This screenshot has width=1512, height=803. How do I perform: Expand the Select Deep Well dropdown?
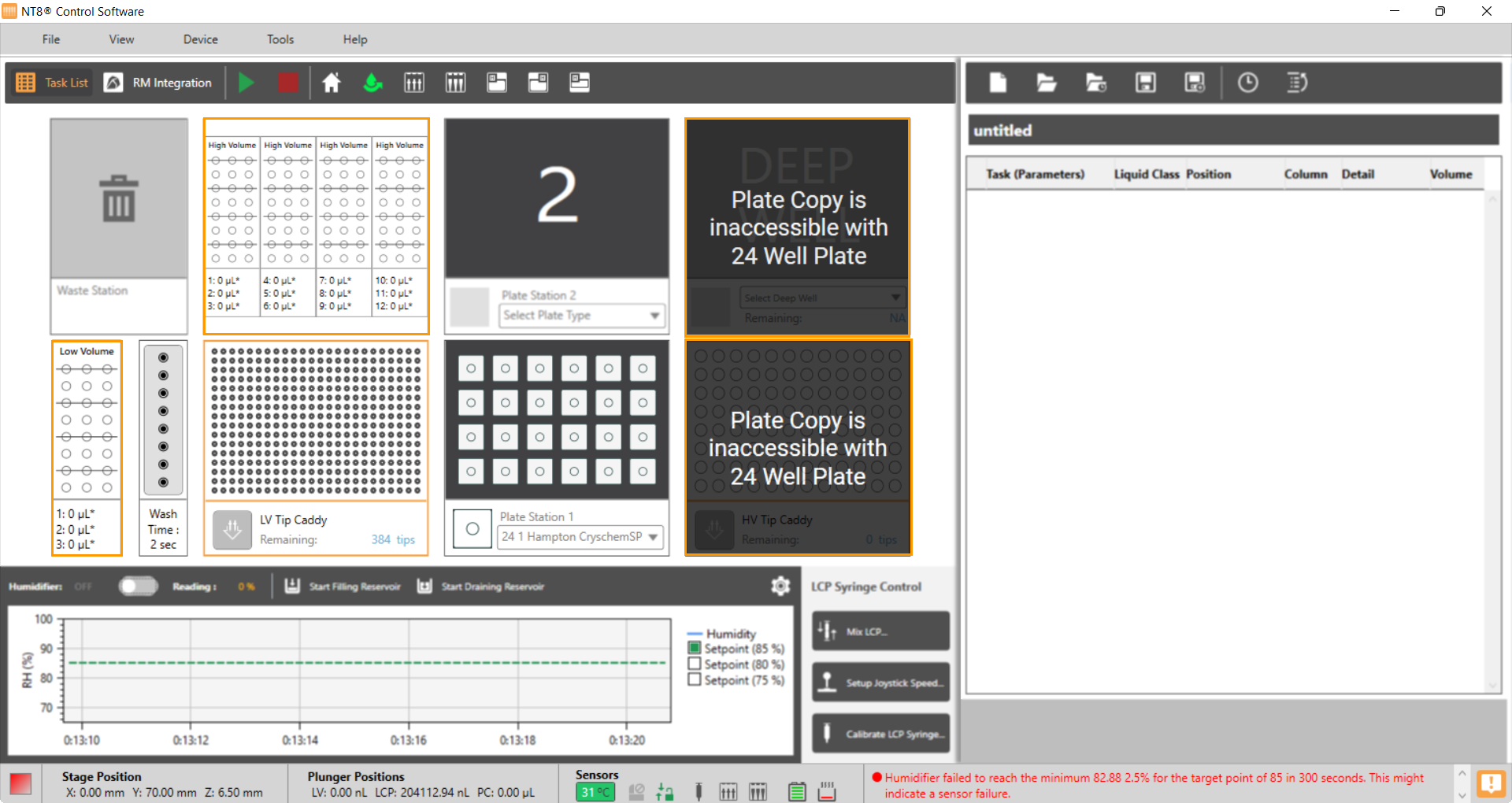click(821, 298)
